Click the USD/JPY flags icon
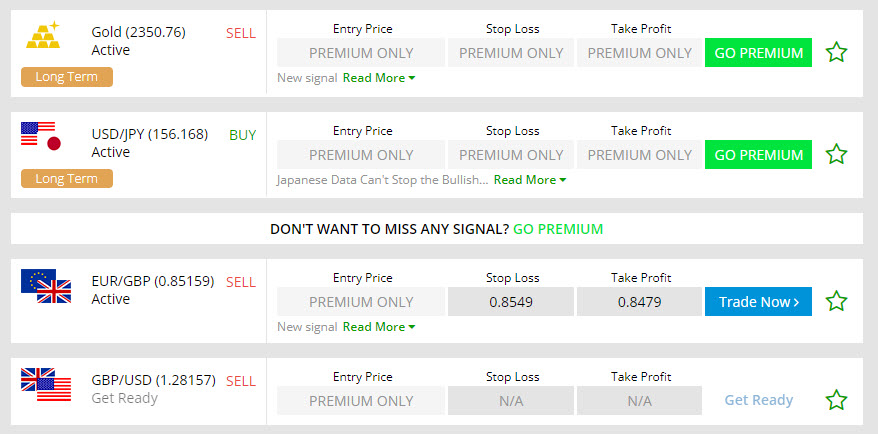The height and width of the screenshot is (434, 878). 41,136
